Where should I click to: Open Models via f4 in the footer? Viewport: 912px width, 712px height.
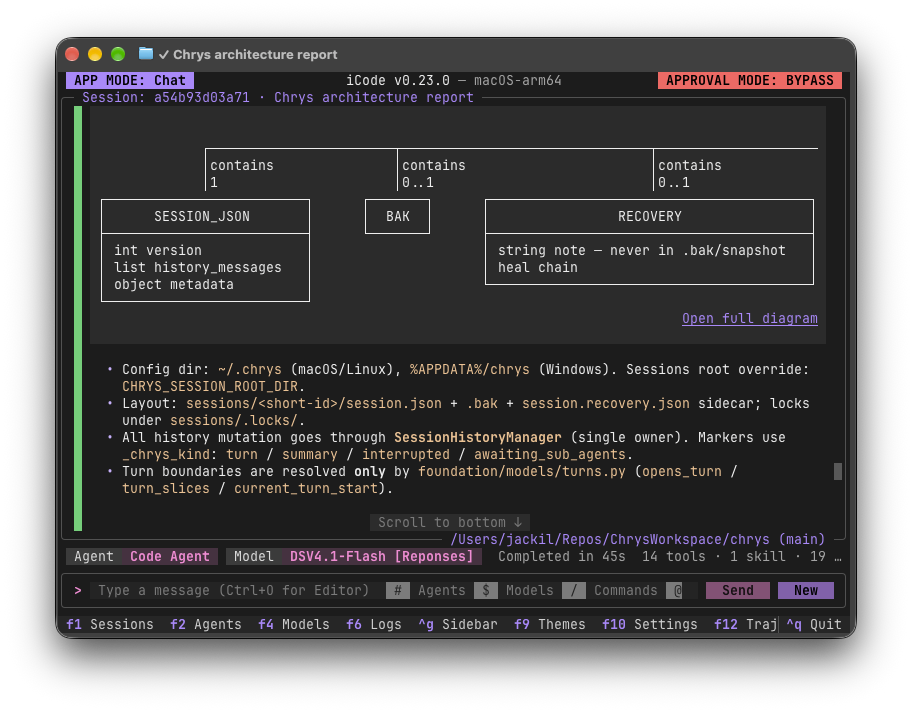pos(294,624)
